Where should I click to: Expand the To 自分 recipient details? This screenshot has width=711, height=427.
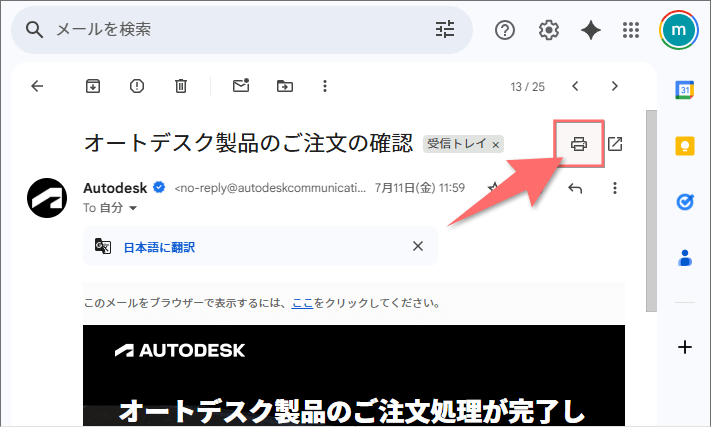[x=133, y=208]
